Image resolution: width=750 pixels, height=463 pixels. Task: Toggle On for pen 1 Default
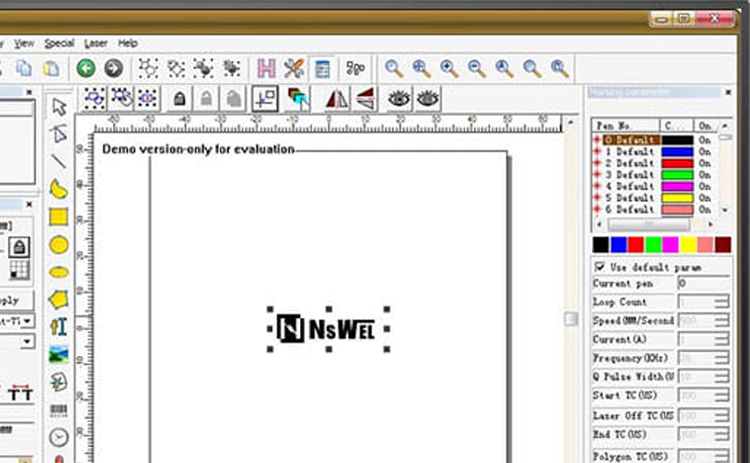point(705,152)
